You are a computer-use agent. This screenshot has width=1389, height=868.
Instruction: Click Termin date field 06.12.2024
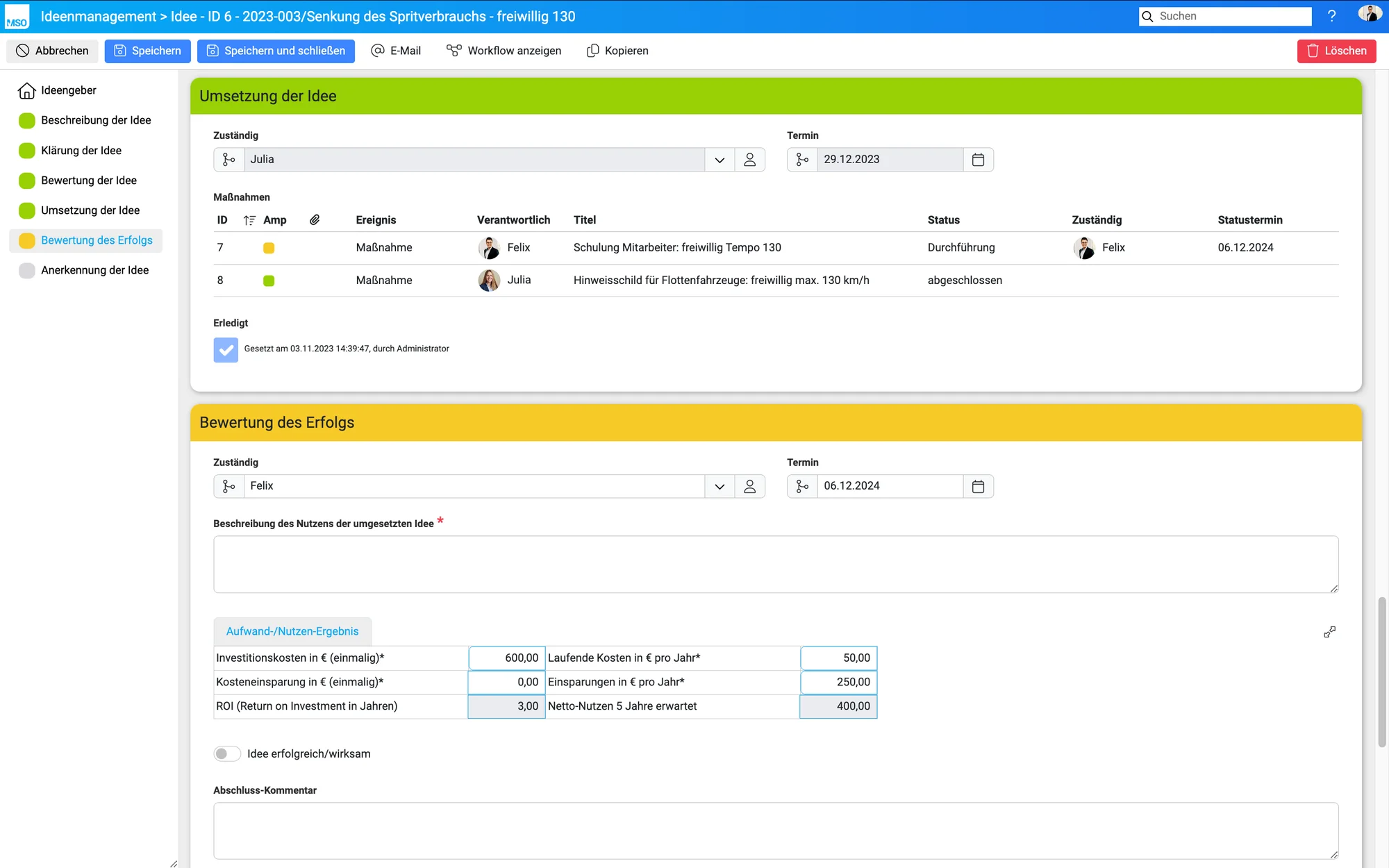pyautogui.click(x=890, y=486)
